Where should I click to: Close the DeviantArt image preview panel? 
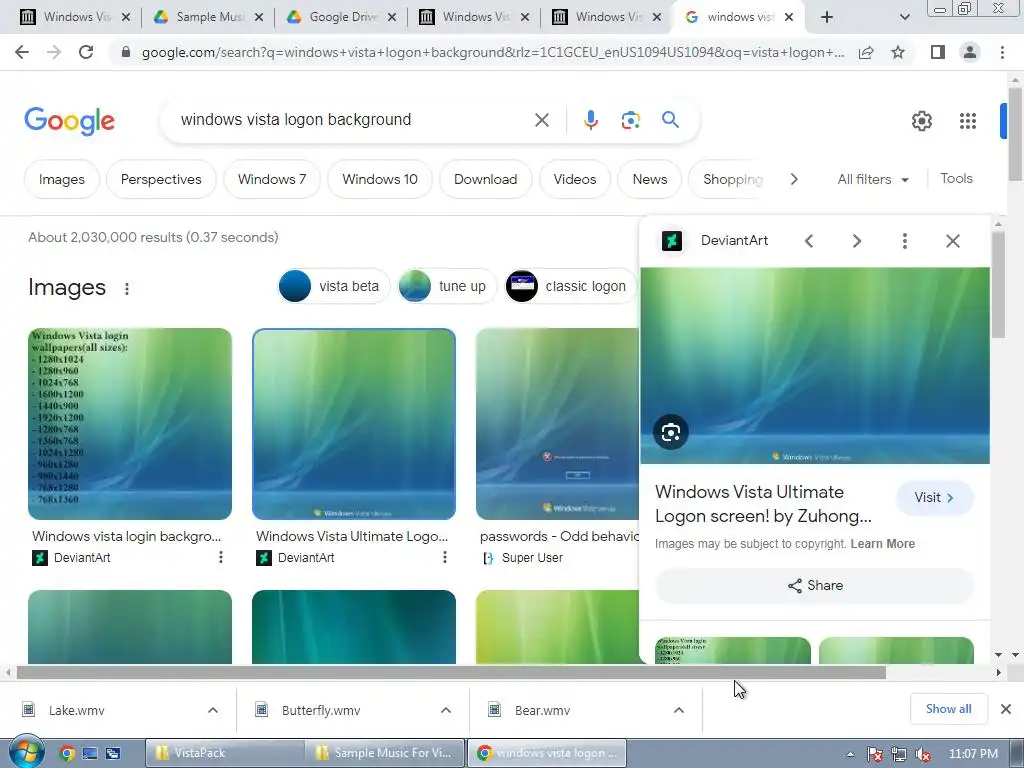(953, 241)
